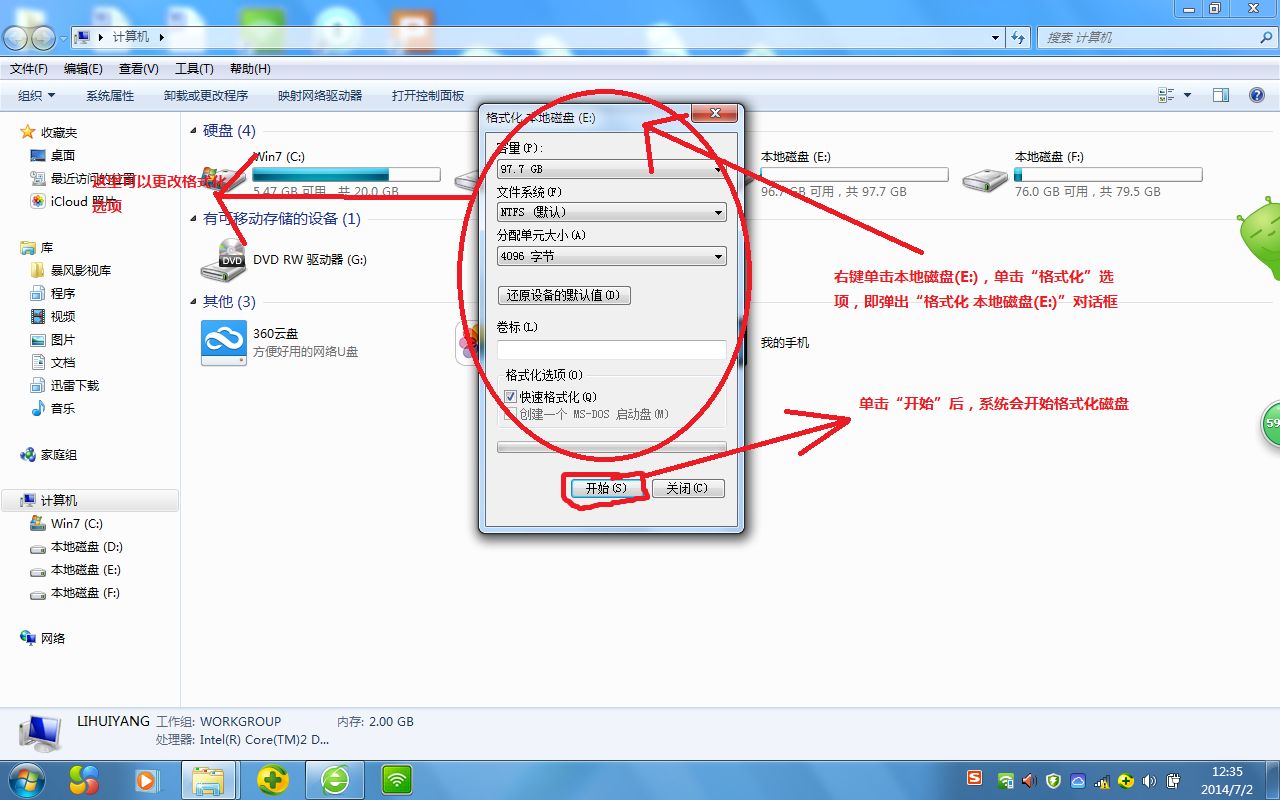1280x800 pixels.
Task: Expand the 分配单元大小 4096 字节 dropdown
Action: pos(611,257)
